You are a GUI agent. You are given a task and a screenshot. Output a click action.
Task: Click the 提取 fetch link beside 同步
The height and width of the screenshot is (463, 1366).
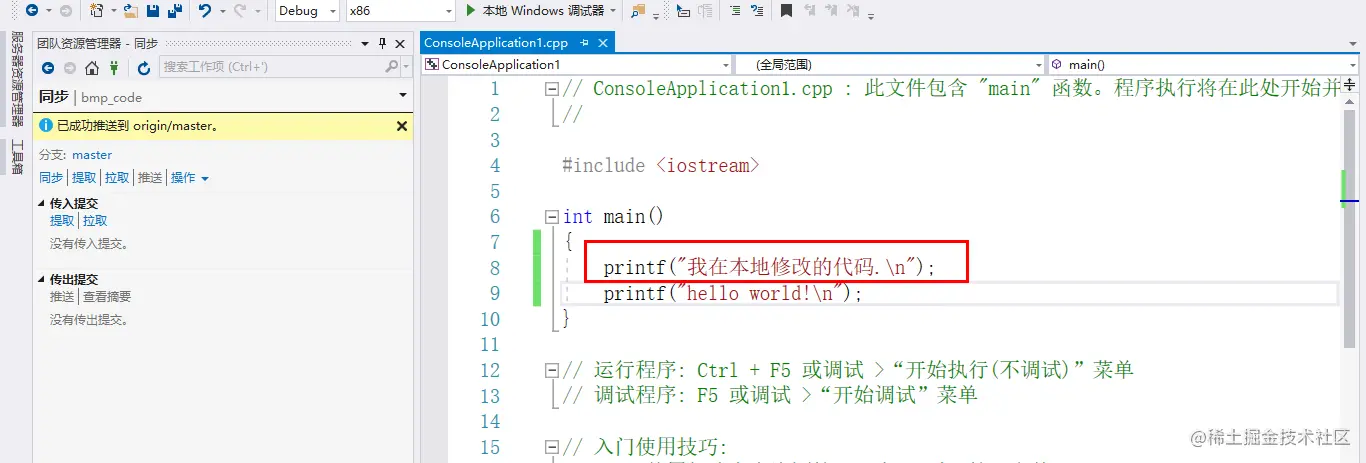[x=84, y=178]
